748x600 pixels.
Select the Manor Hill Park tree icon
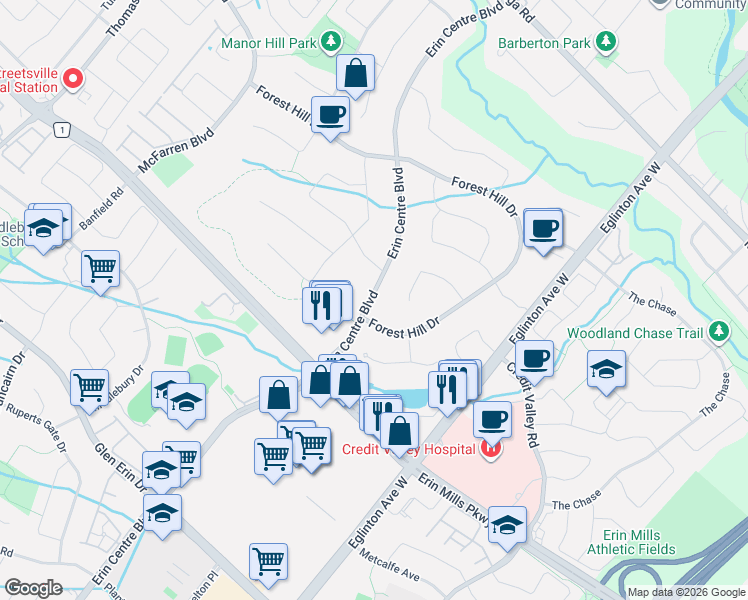click(x=331, y=41)
